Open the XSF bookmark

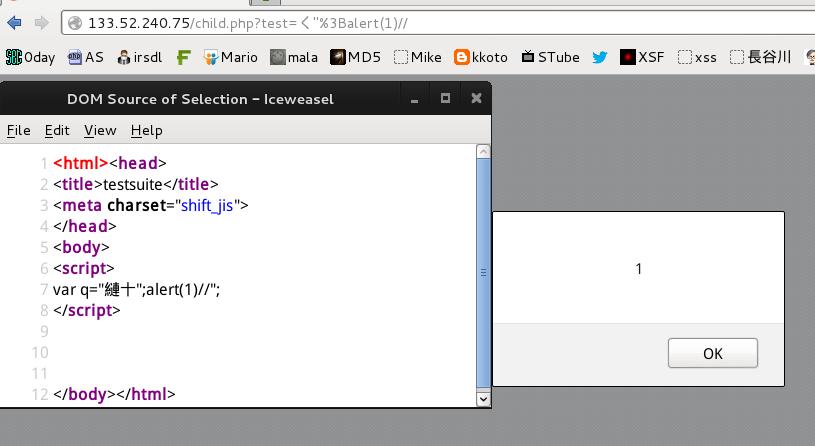point(642,57)
